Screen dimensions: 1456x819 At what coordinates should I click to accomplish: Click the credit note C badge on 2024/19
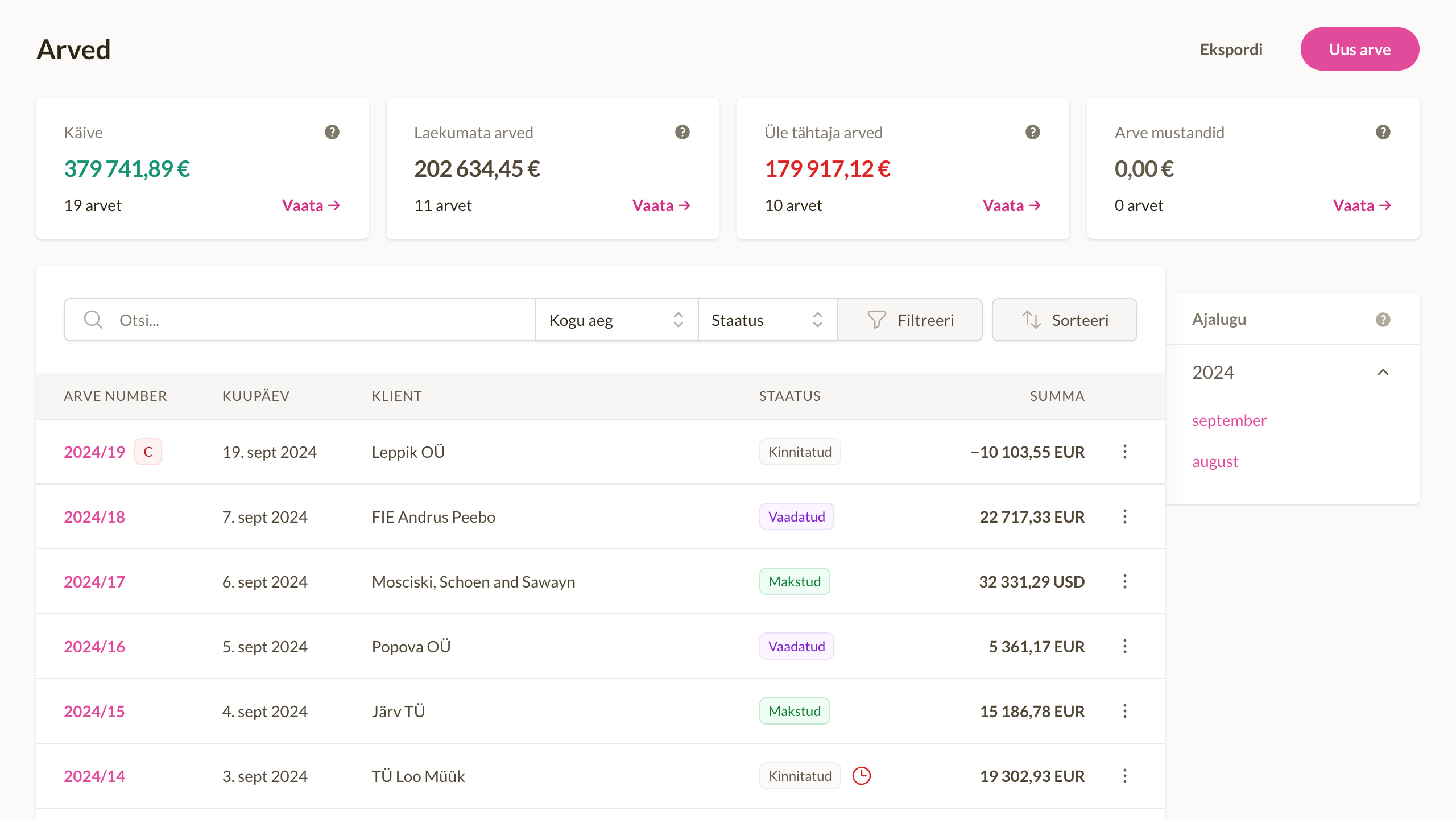[148, 452]
